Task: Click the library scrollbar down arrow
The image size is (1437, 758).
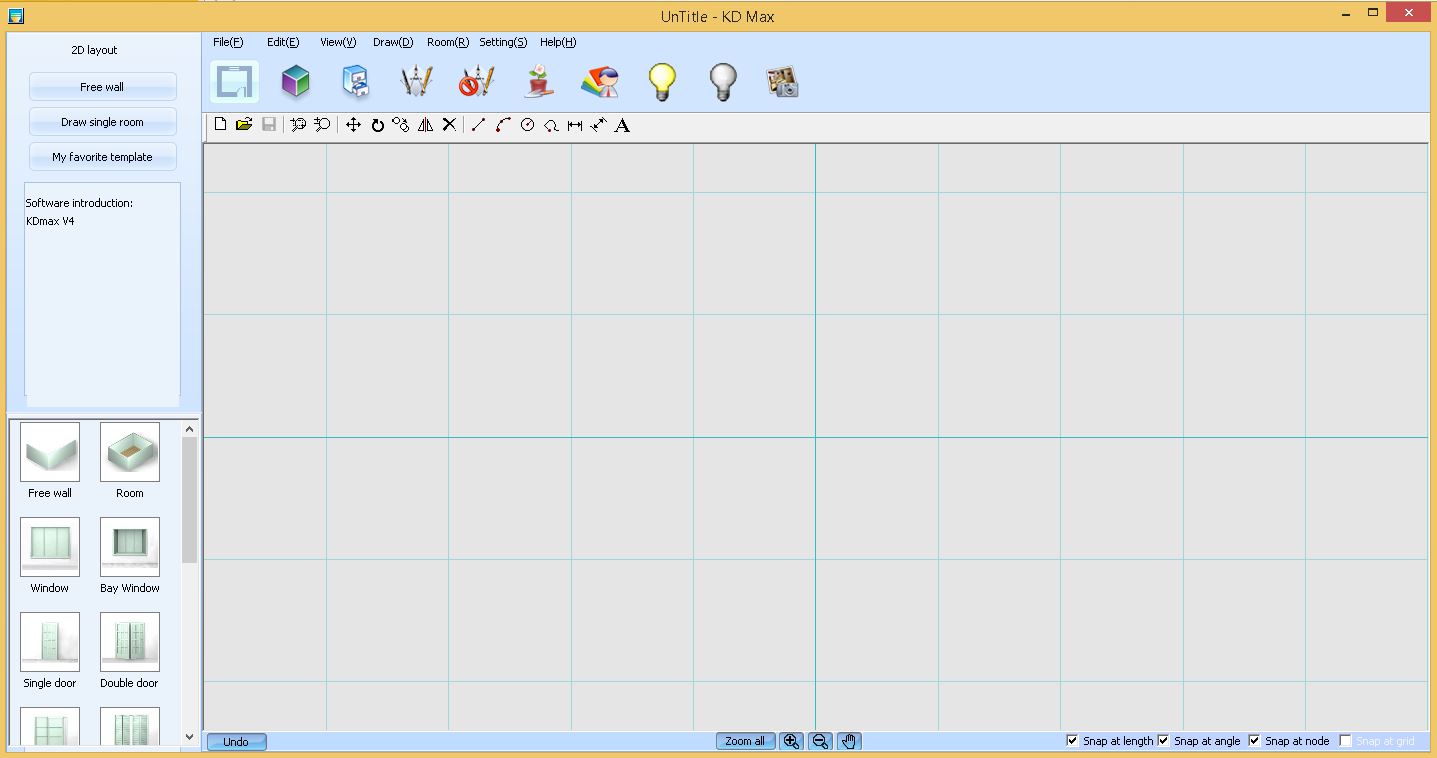Action: click(x=190, y=737)
